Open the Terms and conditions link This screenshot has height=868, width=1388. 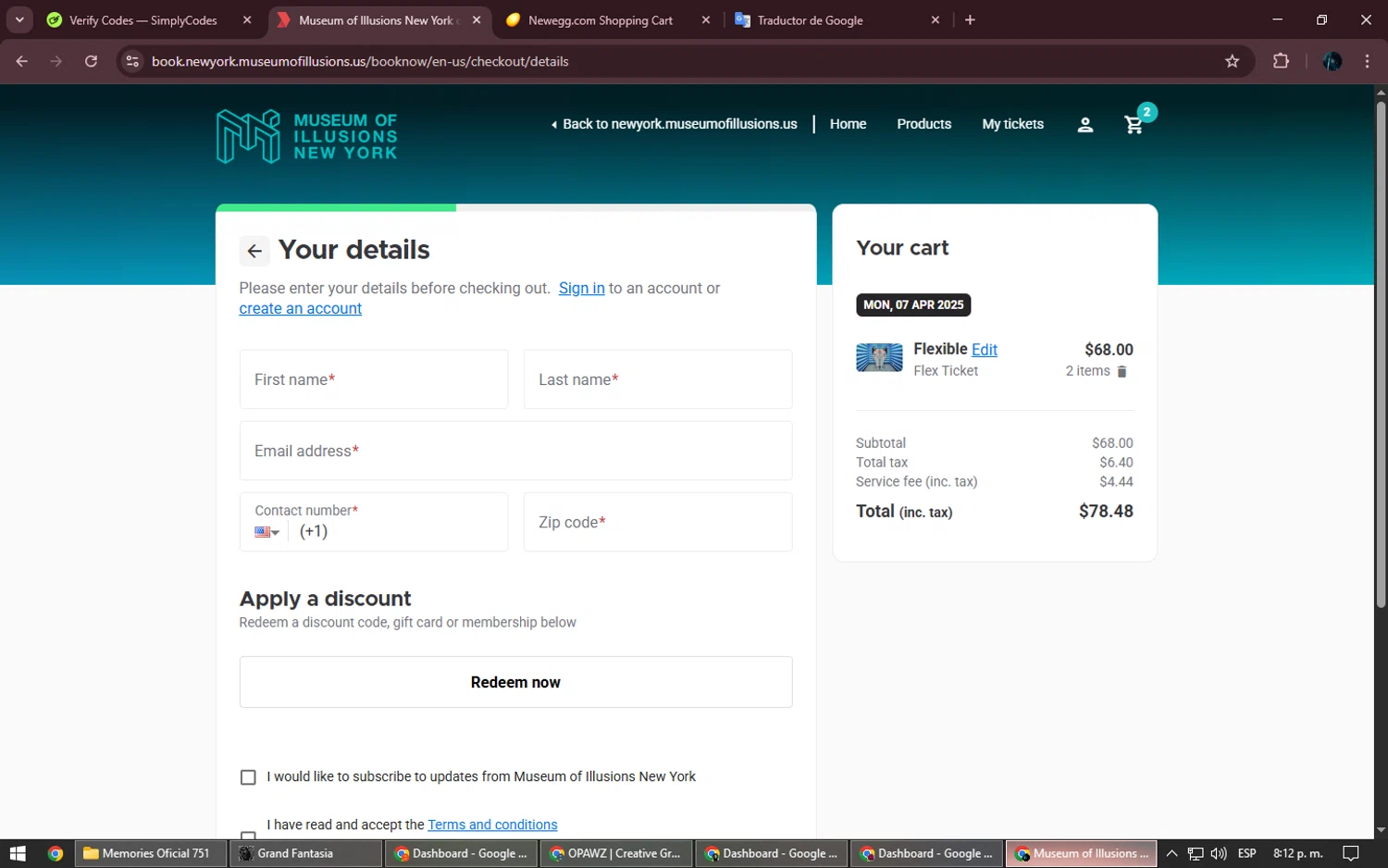492,825
